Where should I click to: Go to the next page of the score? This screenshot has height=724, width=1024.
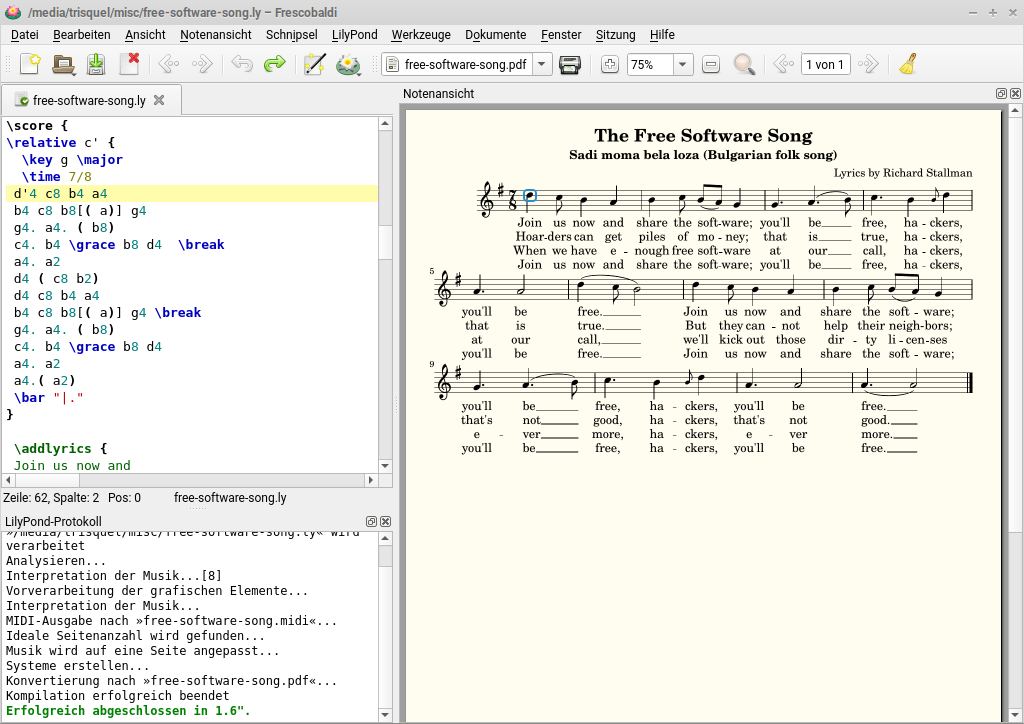click(868, 64)
